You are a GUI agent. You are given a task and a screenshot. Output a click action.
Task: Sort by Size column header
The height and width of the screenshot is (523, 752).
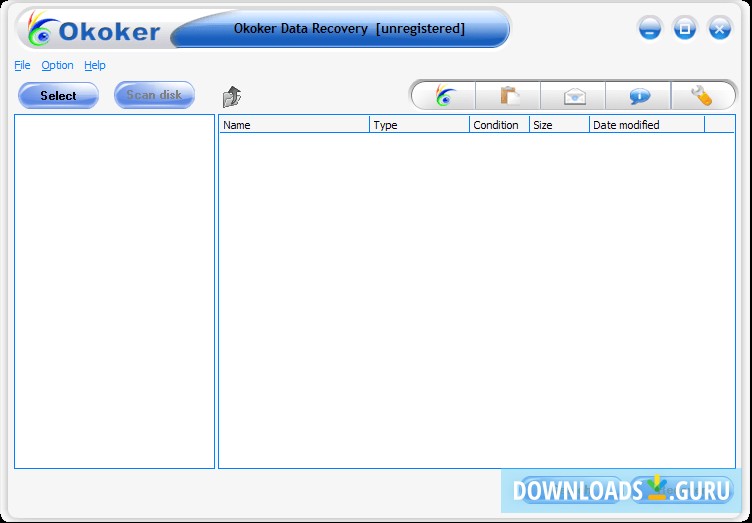pyautogui.click(x=559, y=125)
